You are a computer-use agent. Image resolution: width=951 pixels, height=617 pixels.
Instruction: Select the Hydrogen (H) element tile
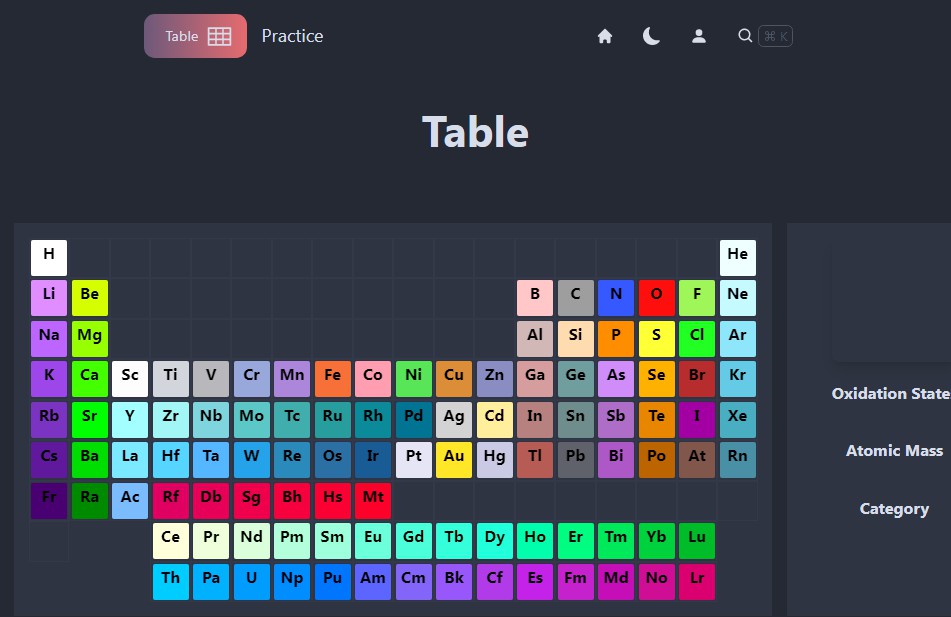pos(48,257)
